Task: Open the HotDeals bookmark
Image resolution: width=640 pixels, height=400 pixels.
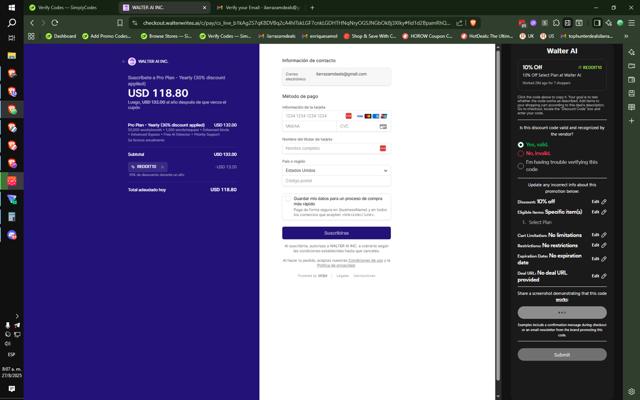Action: (487, 36)
